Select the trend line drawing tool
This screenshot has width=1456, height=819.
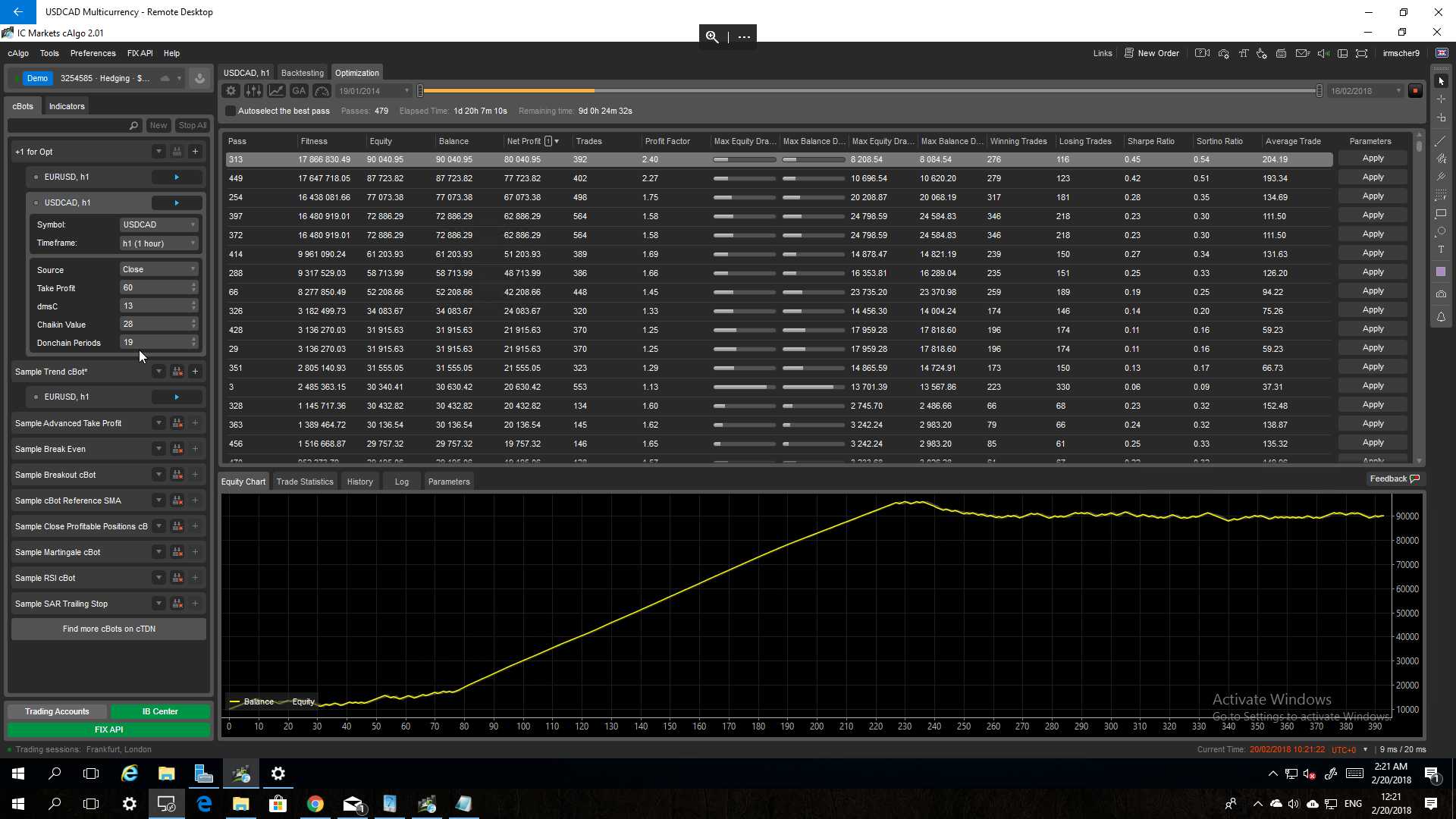[x=1441, y=141]
